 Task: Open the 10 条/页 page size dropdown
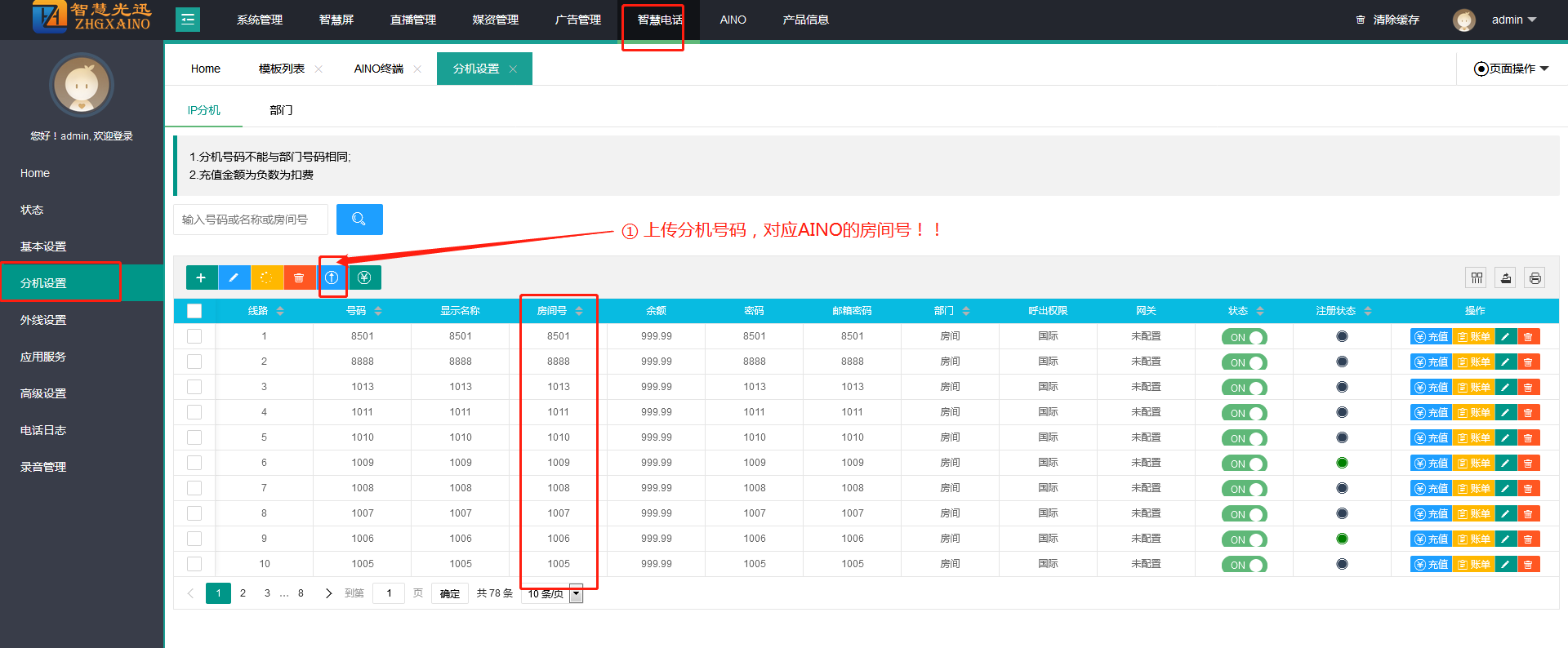point(554,594)
